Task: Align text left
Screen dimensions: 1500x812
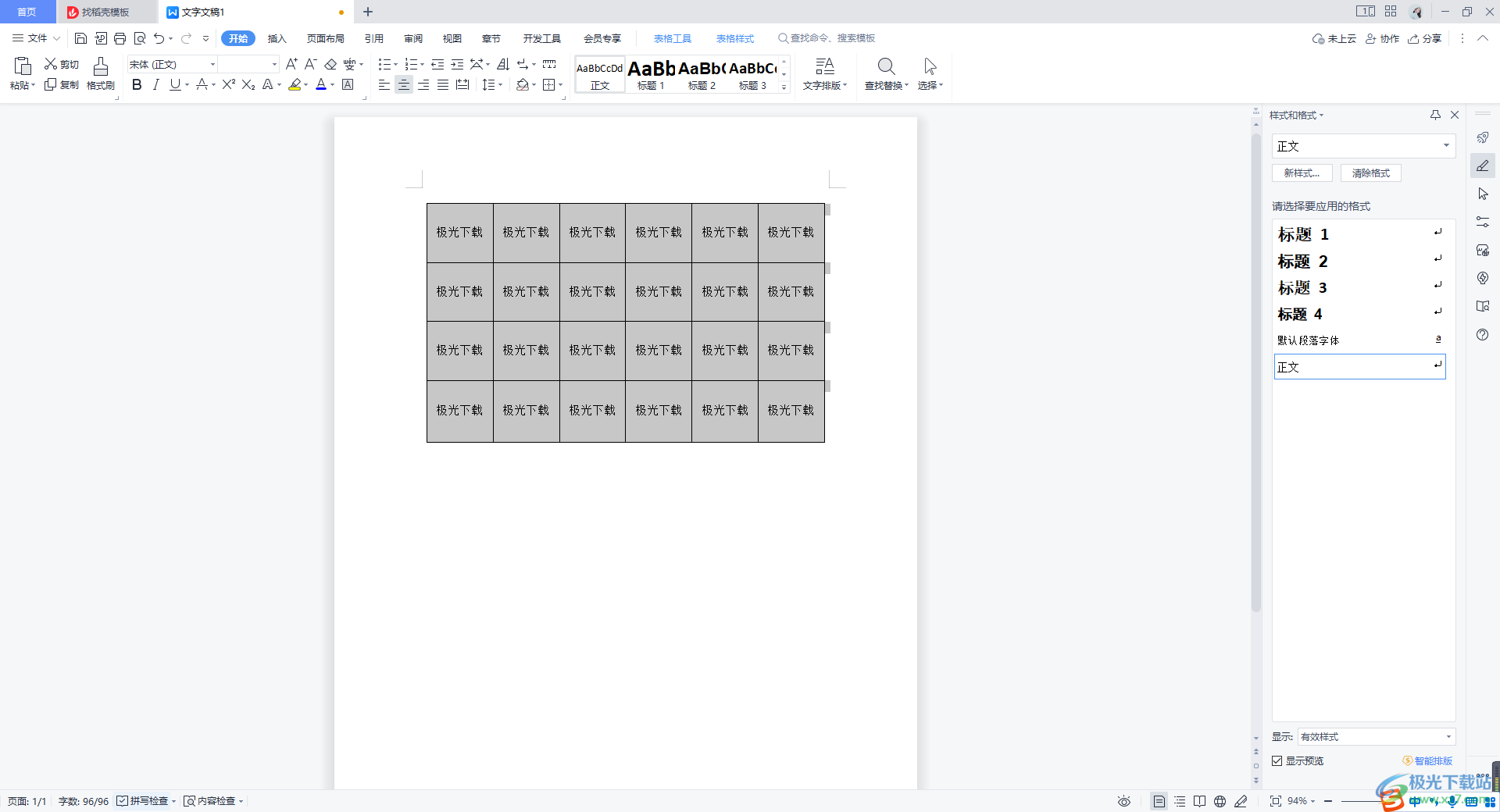Action: coord(384,84)
